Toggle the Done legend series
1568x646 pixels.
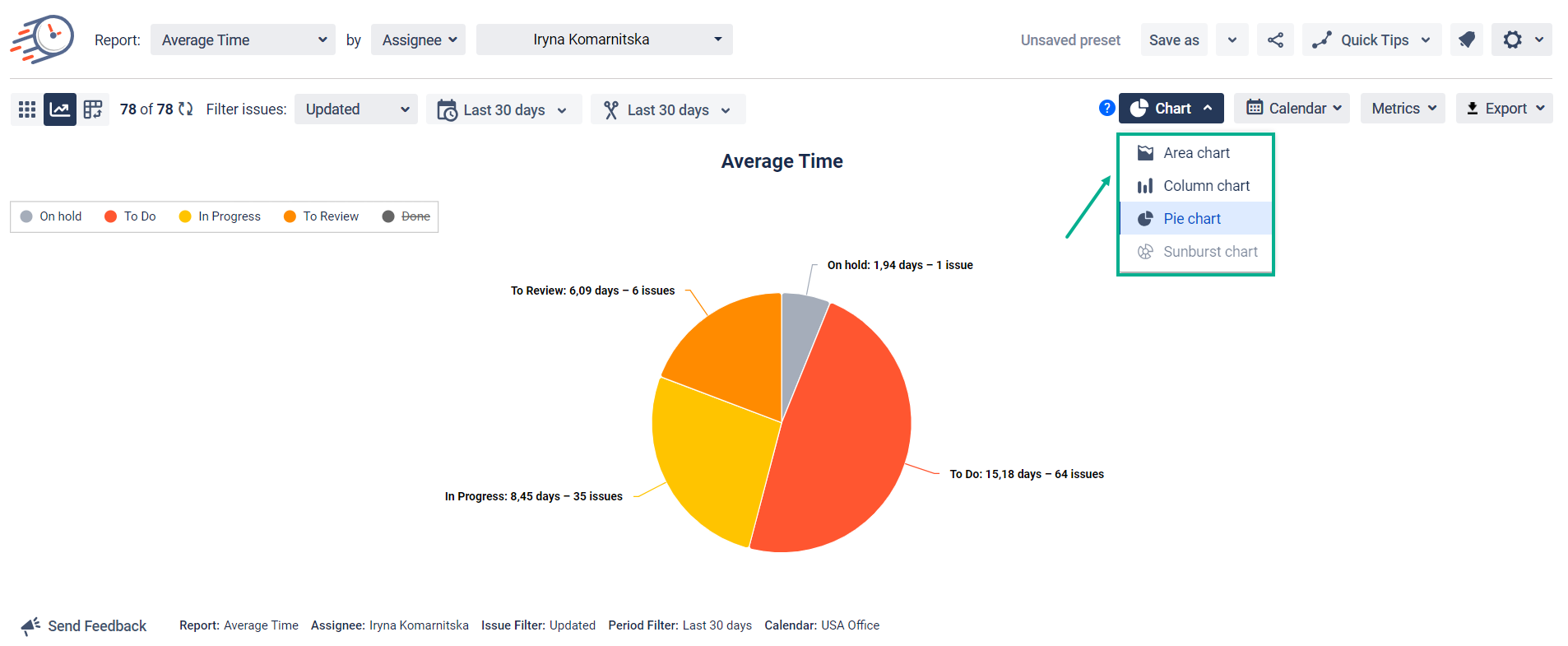[x=406, y=216]
